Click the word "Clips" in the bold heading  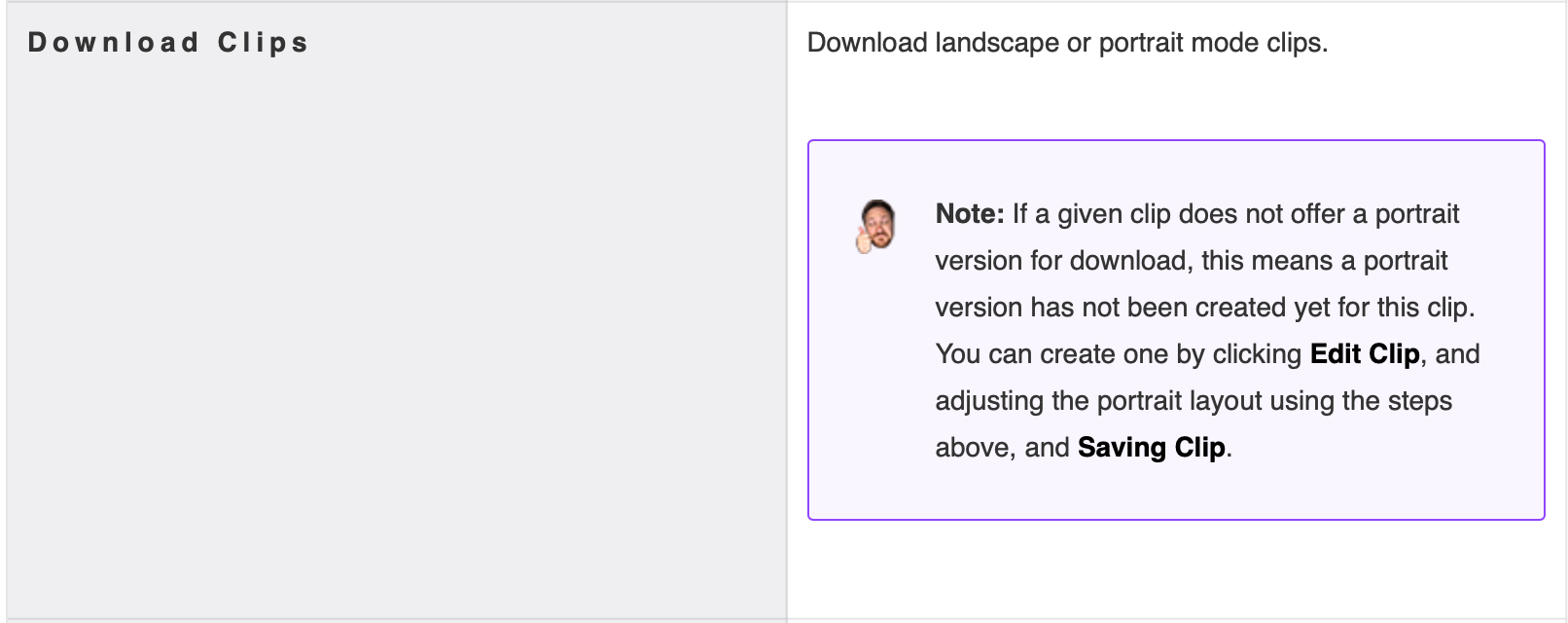pos(263,43)
